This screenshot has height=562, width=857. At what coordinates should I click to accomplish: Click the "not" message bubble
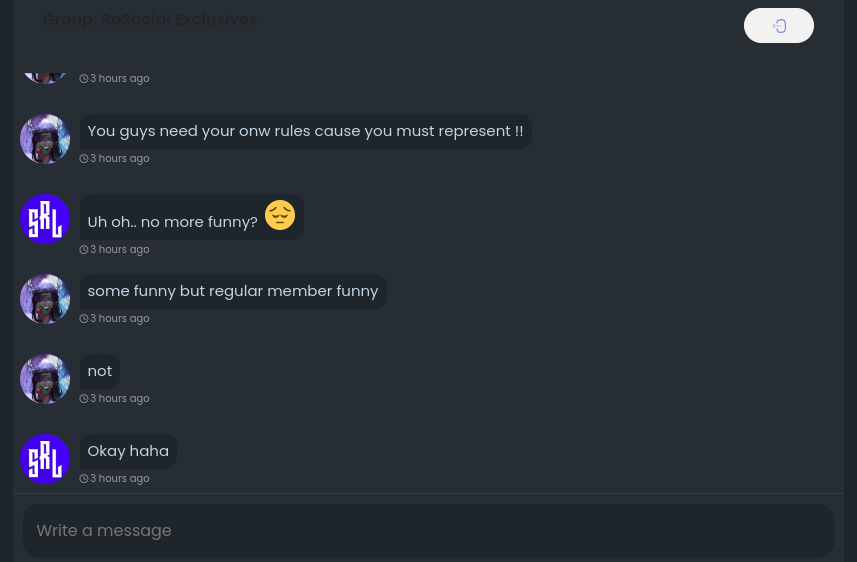coord(100,371)
